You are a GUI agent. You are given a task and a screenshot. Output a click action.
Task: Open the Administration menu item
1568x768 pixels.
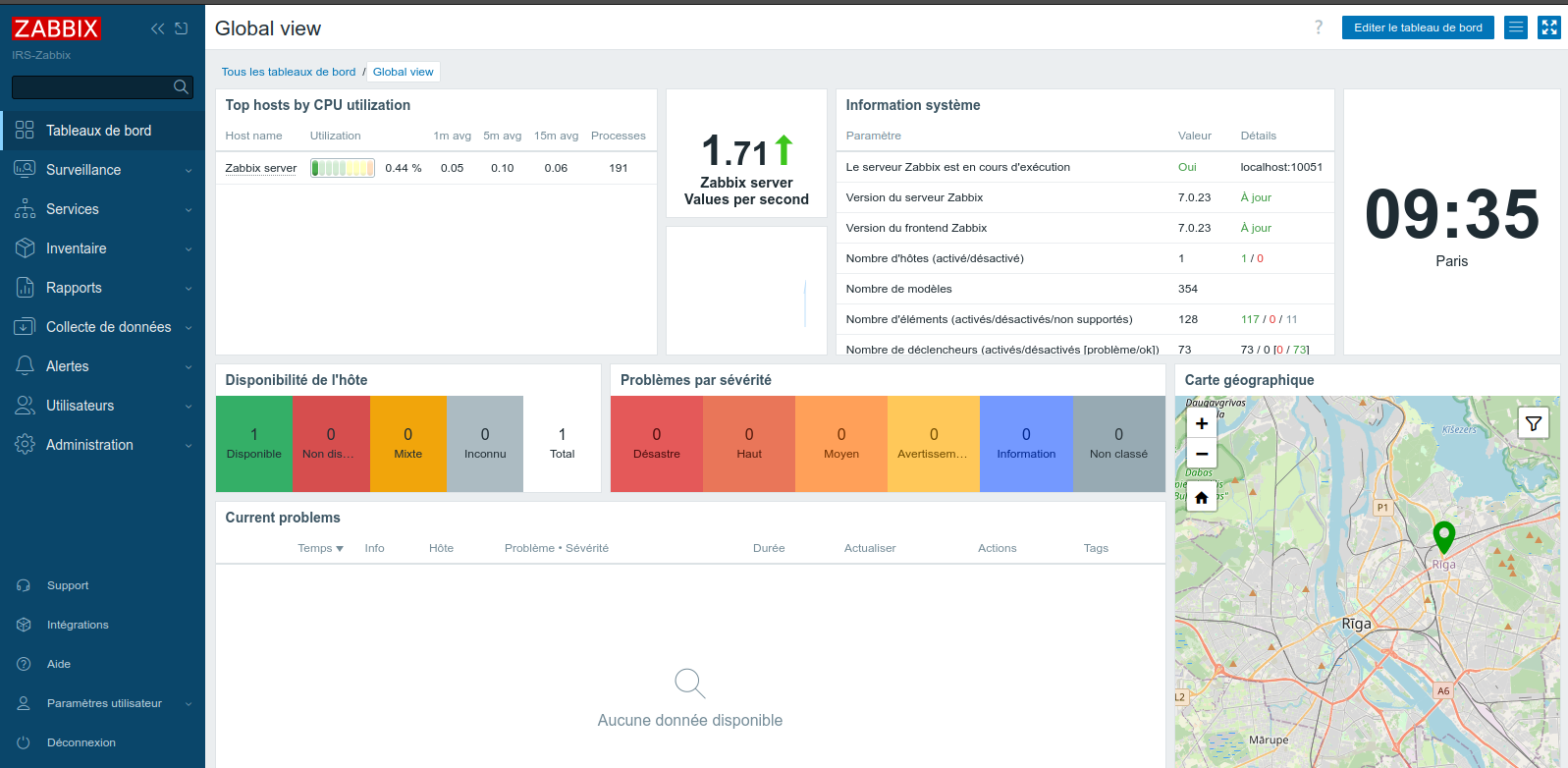[102, 445]
